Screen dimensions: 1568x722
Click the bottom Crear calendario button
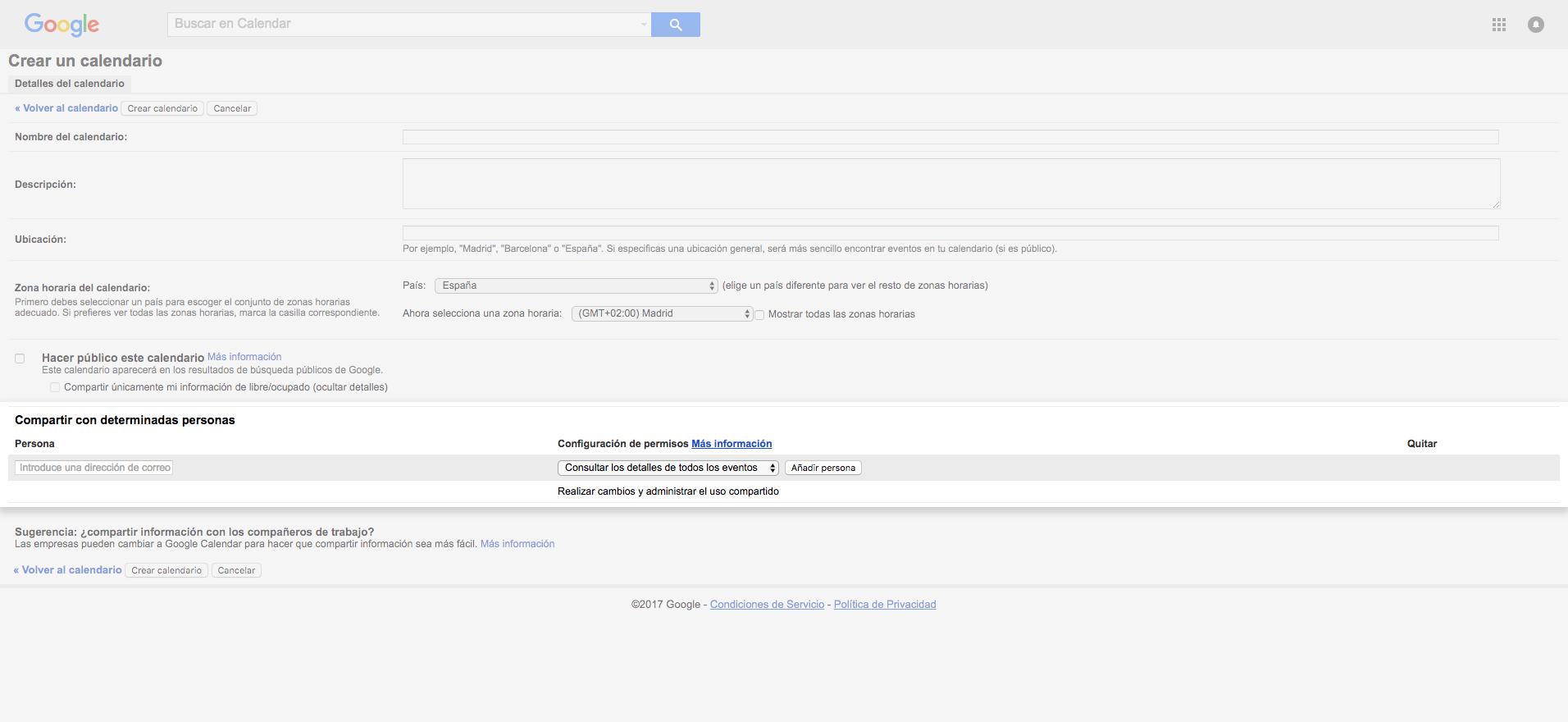coord(166,570)
